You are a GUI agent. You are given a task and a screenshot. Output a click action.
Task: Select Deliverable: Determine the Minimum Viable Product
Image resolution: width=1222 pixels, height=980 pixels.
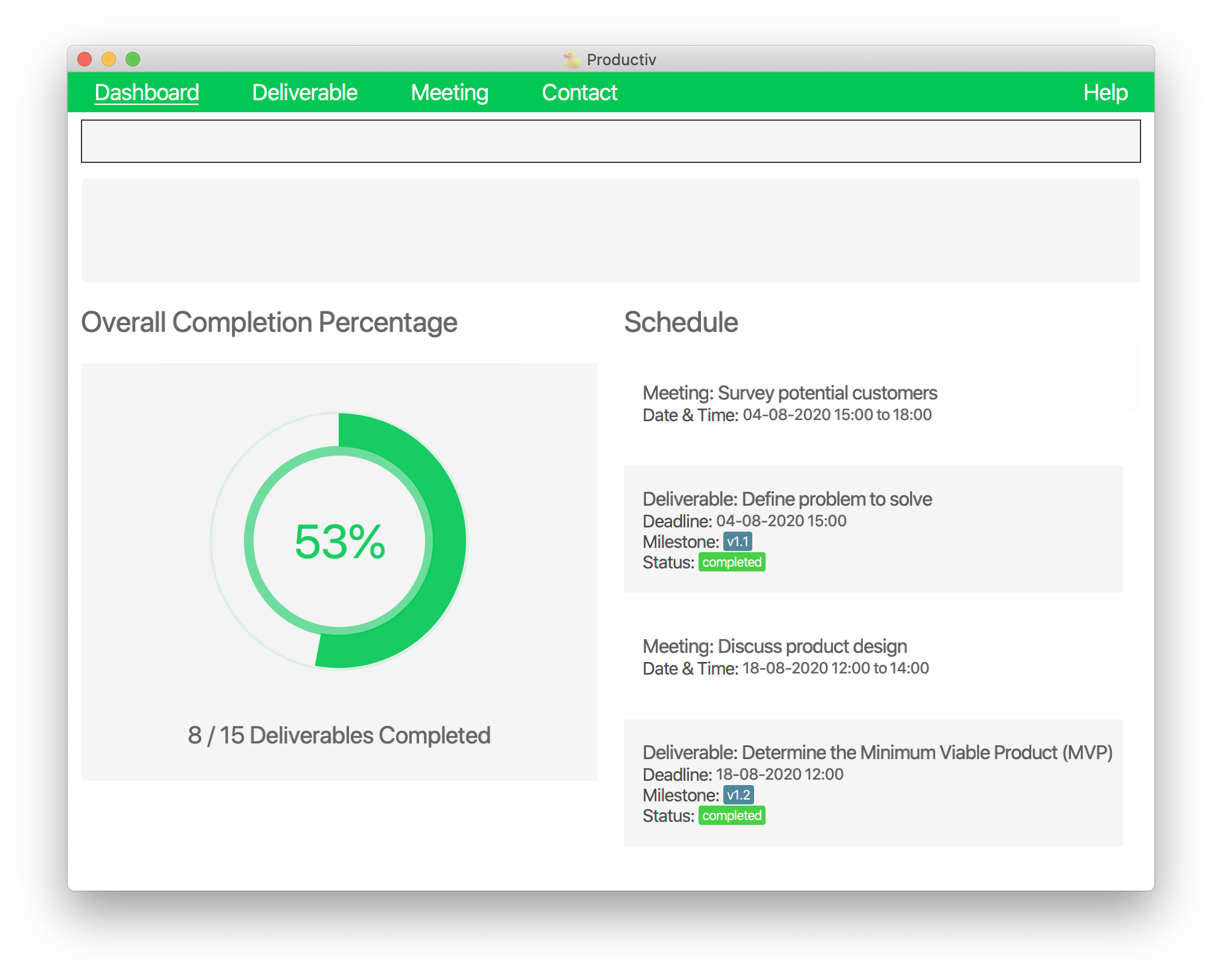tap(874, 783)
